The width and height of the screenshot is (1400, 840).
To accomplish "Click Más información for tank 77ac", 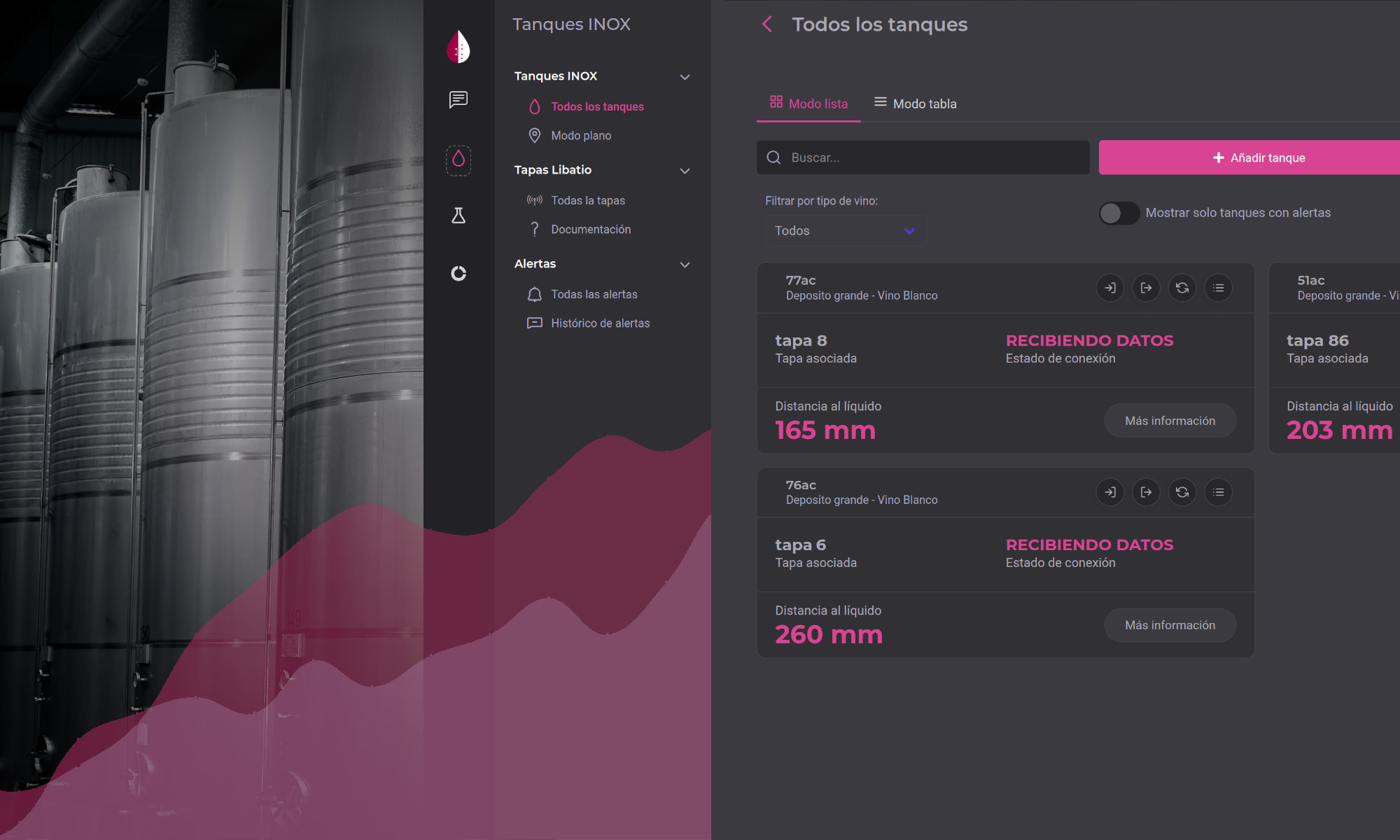I will pyautogui.click(x=1170, y=421).
